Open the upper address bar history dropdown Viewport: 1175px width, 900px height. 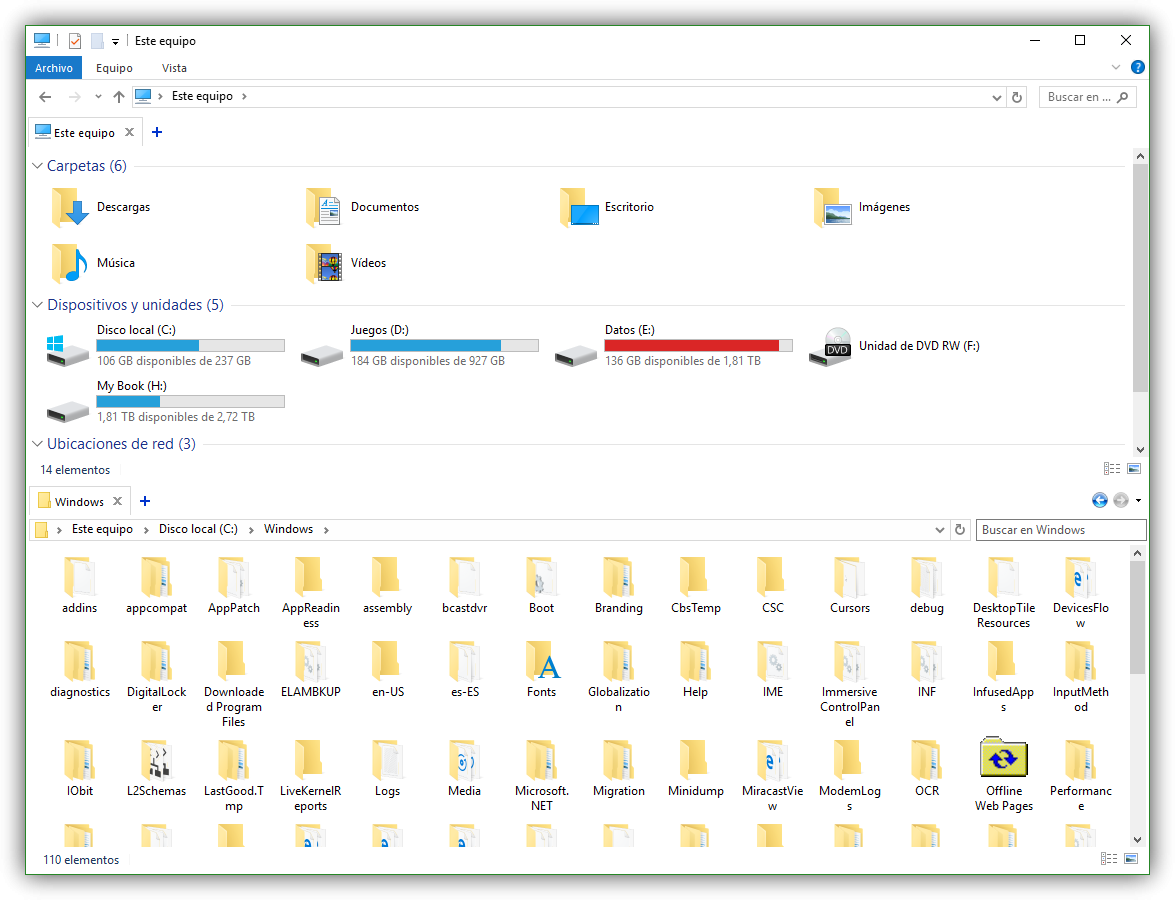click(997, 97)
